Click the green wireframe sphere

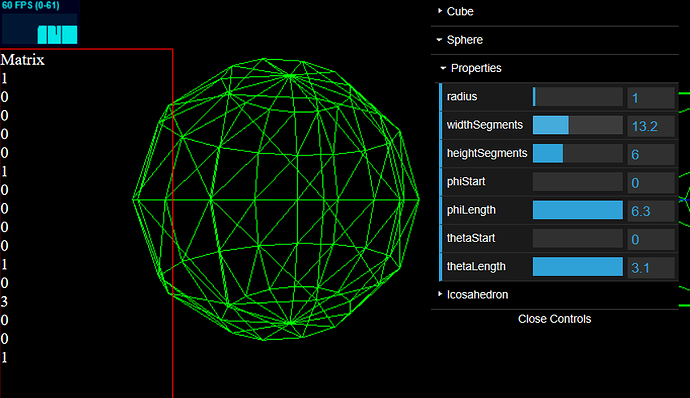(x=276, y=199)
